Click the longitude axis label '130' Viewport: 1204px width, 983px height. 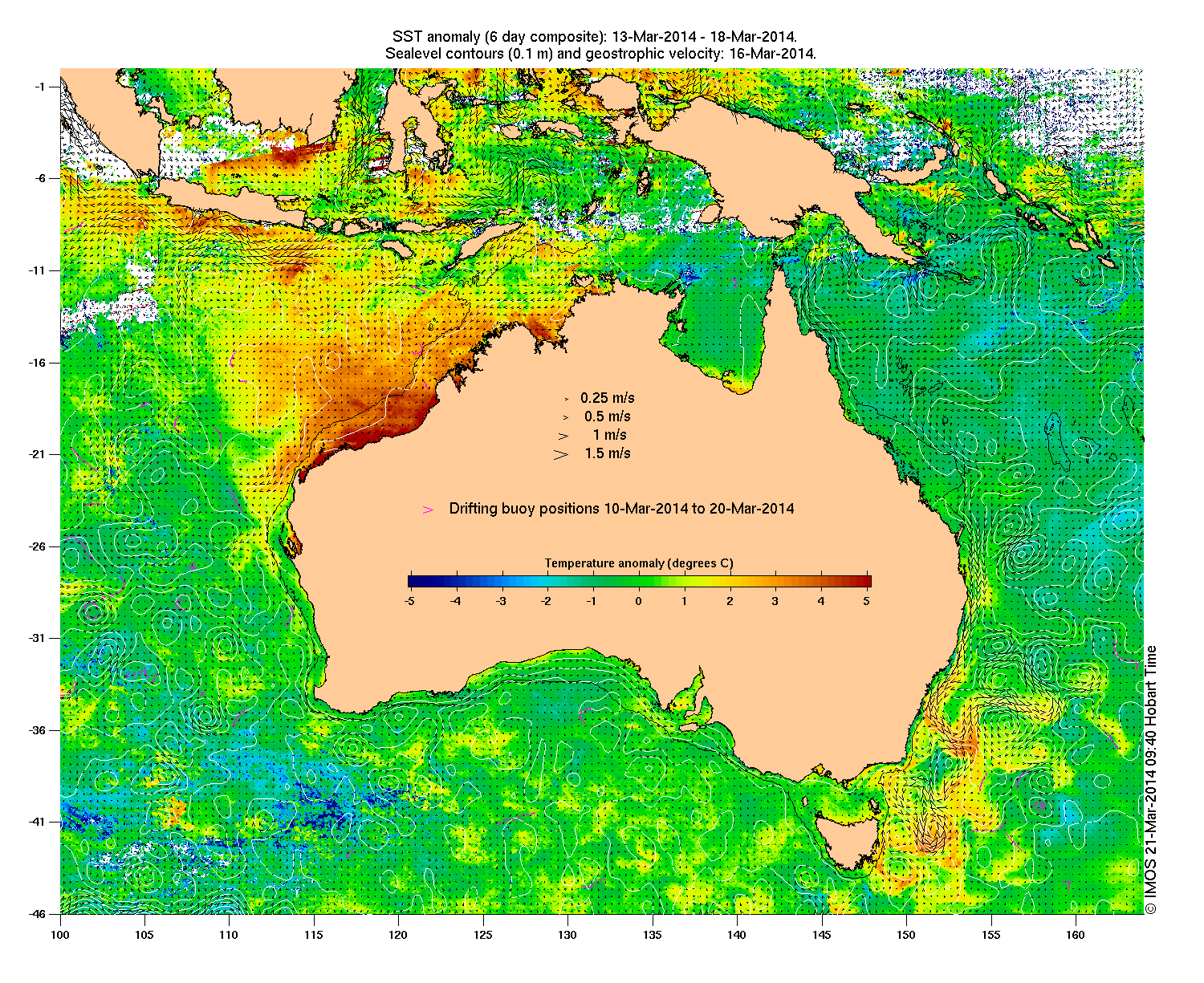coord(567,934)
